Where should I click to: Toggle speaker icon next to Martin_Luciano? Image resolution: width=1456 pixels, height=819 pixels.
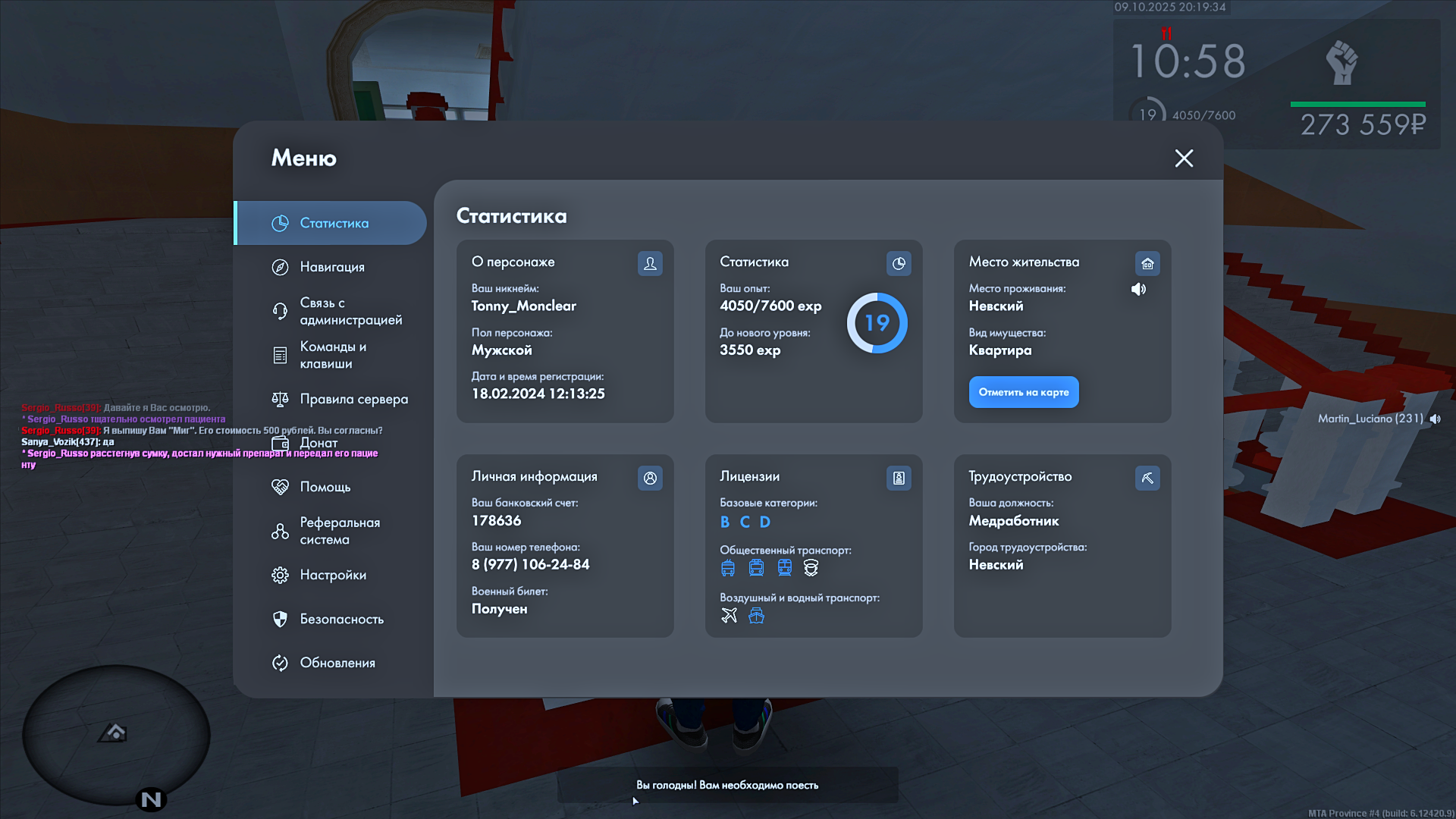1435,419
